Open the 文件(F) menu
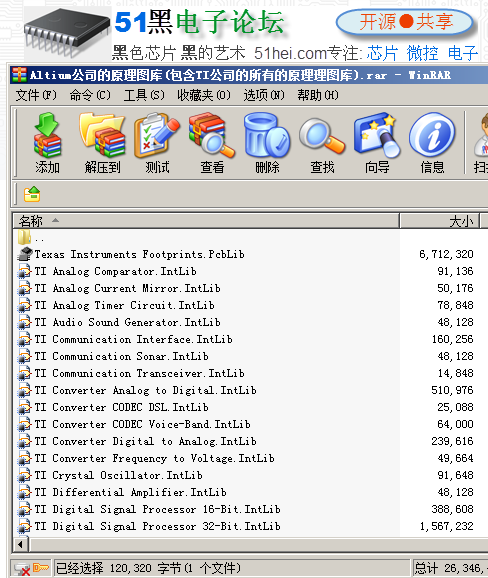This screenshot has width=488, height=578. 36,95
